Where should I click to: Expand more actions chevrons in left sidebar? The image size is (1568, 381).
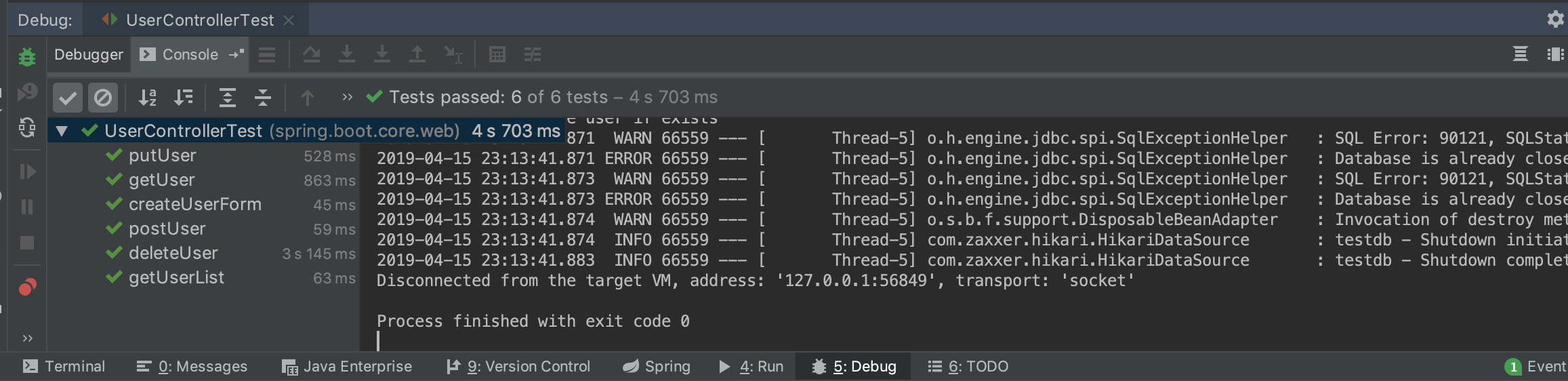pyautogui.click(x=28, y=338)
